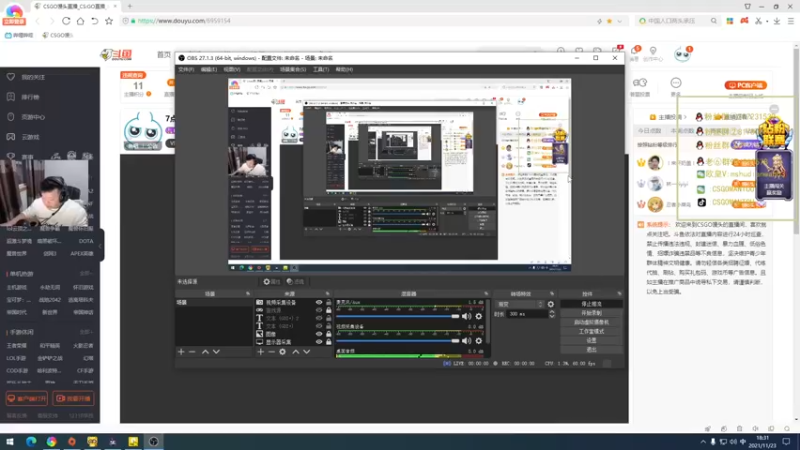Select the display capture source row
Image resolution: width=800 pixels, height=450 pixels.
pos(293,342)
